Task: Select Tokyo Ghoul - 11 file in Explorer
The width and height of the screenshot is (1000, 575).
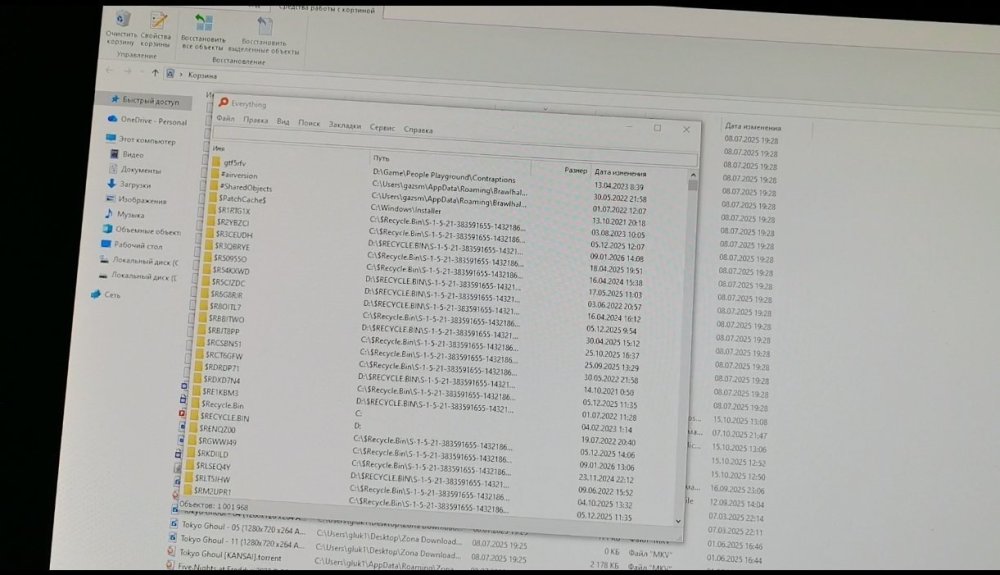Action: coord(242,541)
